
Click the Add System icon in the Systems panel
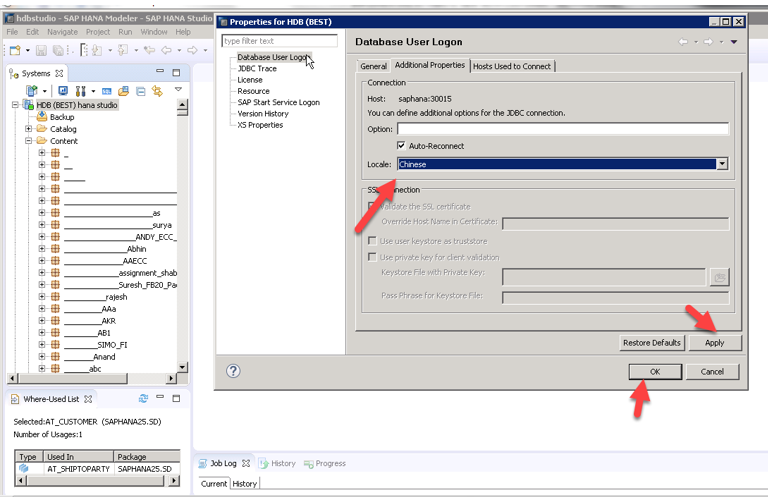pos(32,91)
